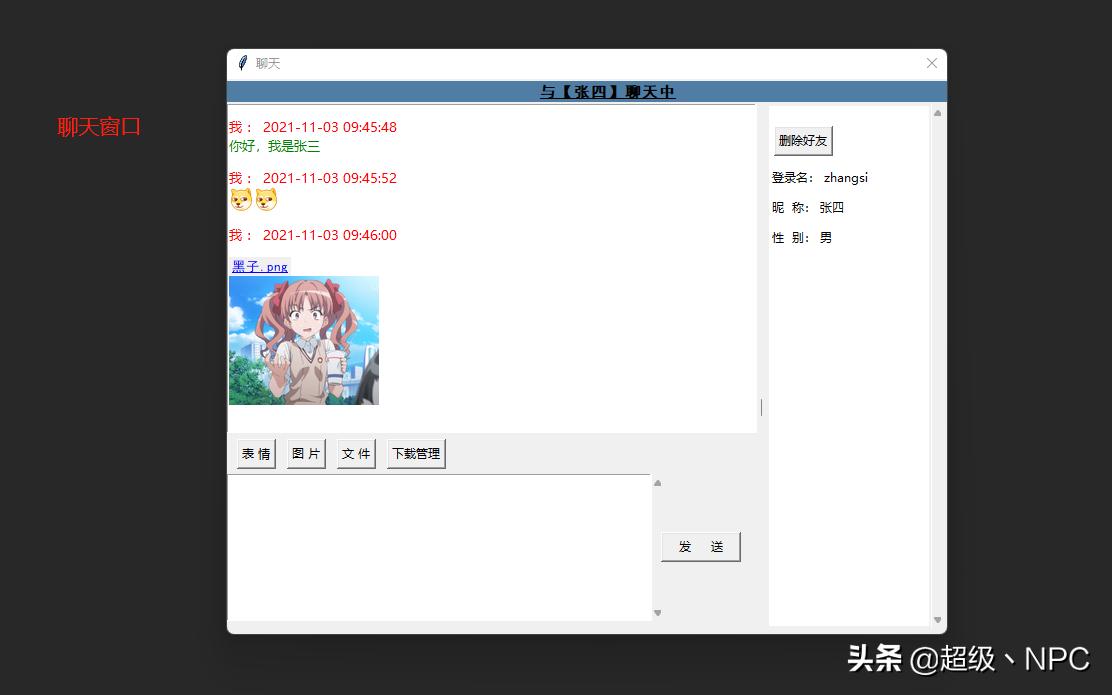The width and height of the screenshot is (1112, 695).
Task: Click the down arrow on right panel scrollbar
Action: 937,620
